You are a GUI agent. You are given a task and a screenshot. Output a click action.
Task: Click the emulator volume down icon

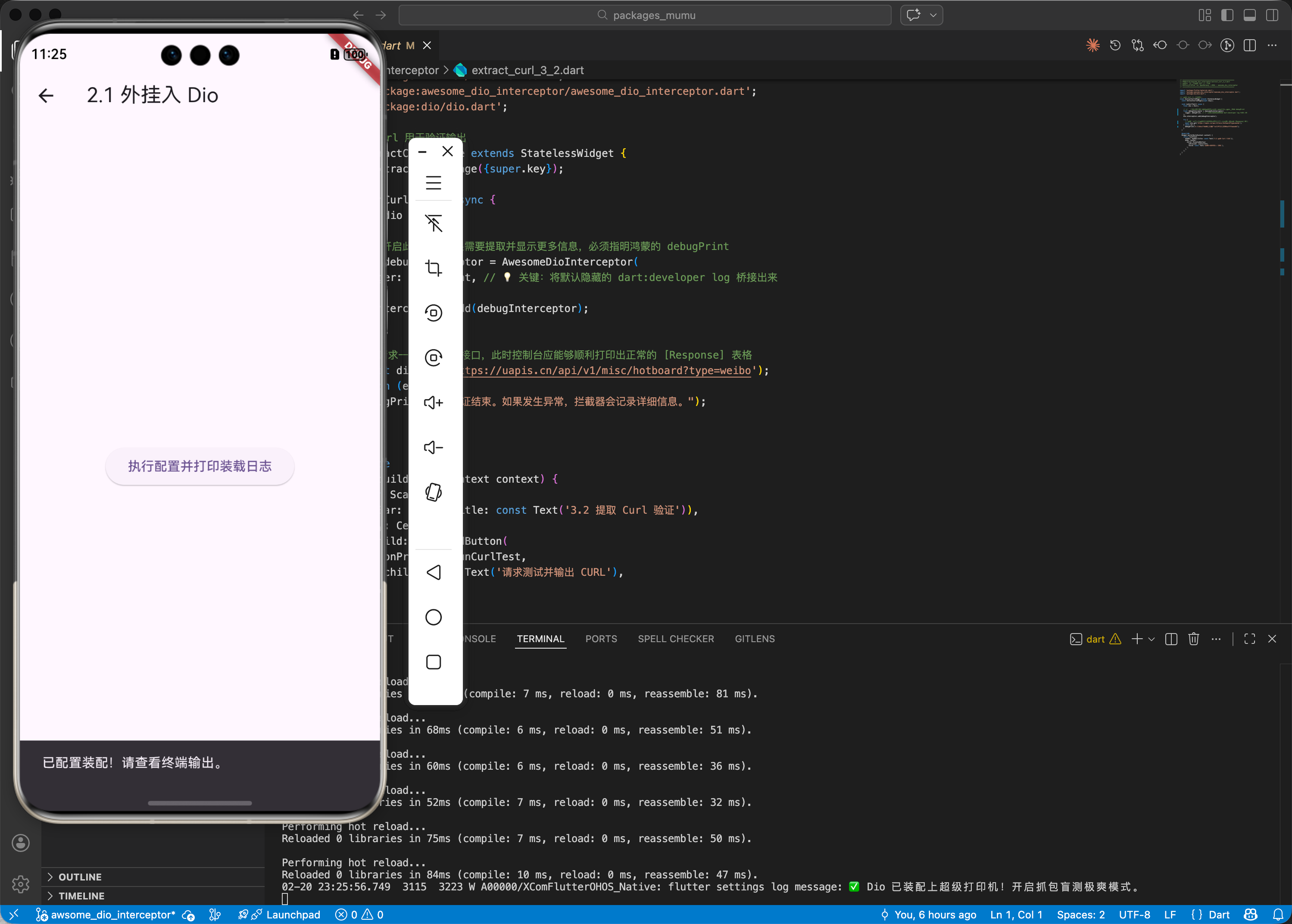point(434,448)
